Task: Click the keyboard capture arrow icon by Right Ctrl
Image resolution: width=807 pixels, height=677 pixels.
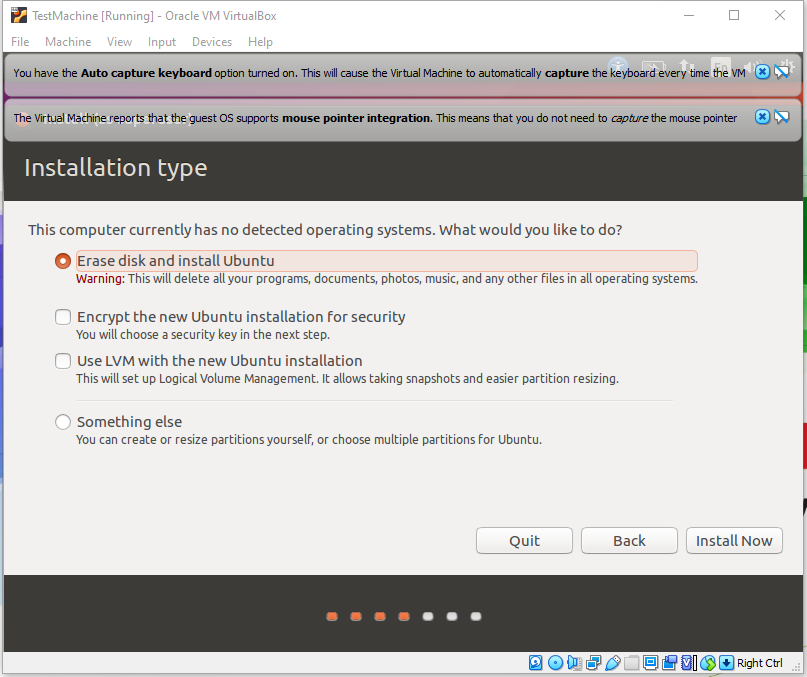Action: (727, 663)
